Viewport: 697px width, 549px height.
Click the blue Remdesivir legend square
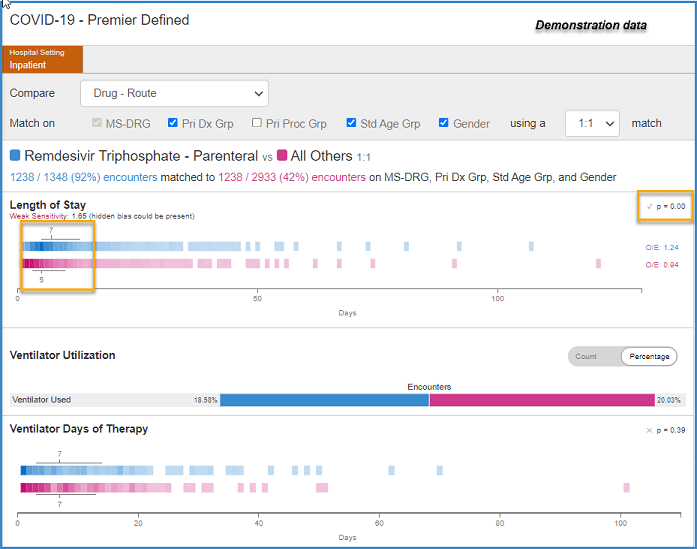[x=15, y=155]
